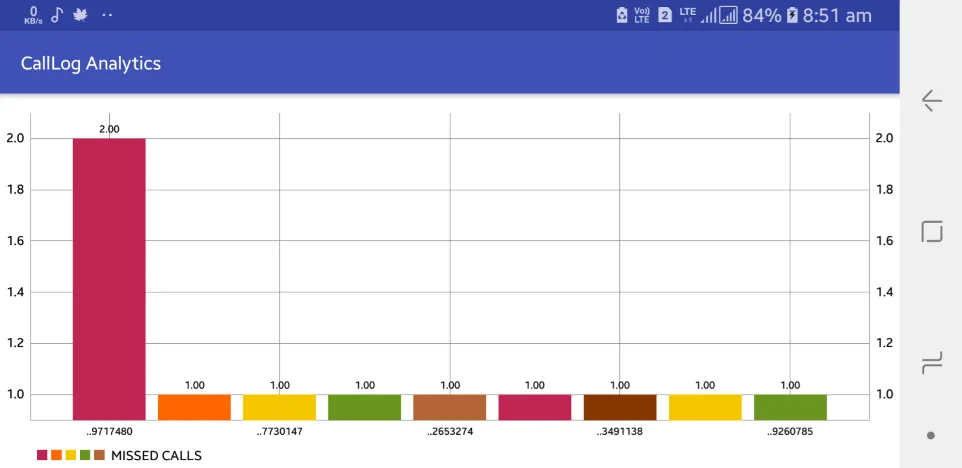Click the ..9717480 axis label
This screenshot has width=962, height=468.
coord(109,432)
